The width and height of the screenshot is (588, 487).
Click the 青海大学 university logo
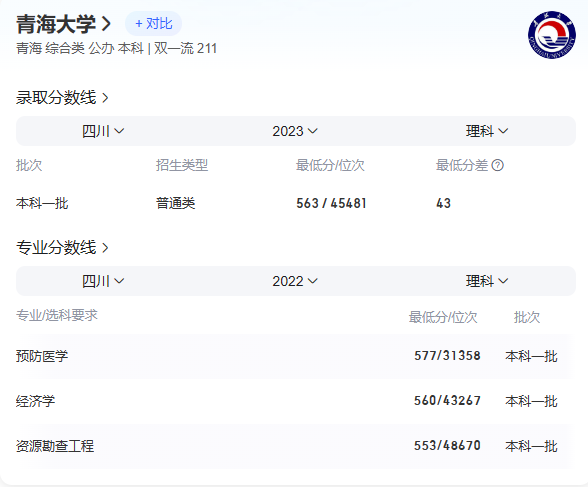point(552,35)
